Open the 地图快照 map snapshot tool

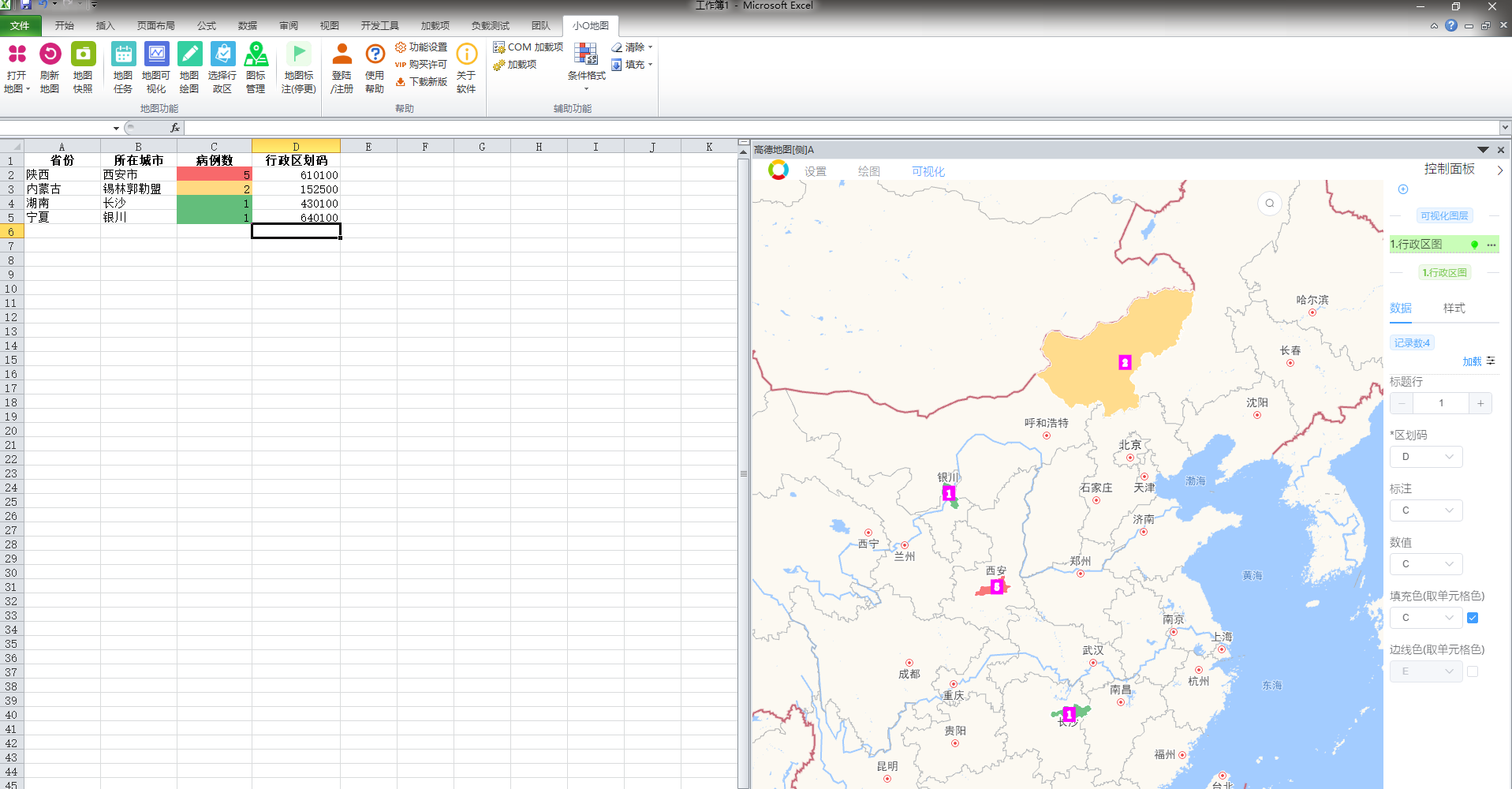click(x=83, y=55)
